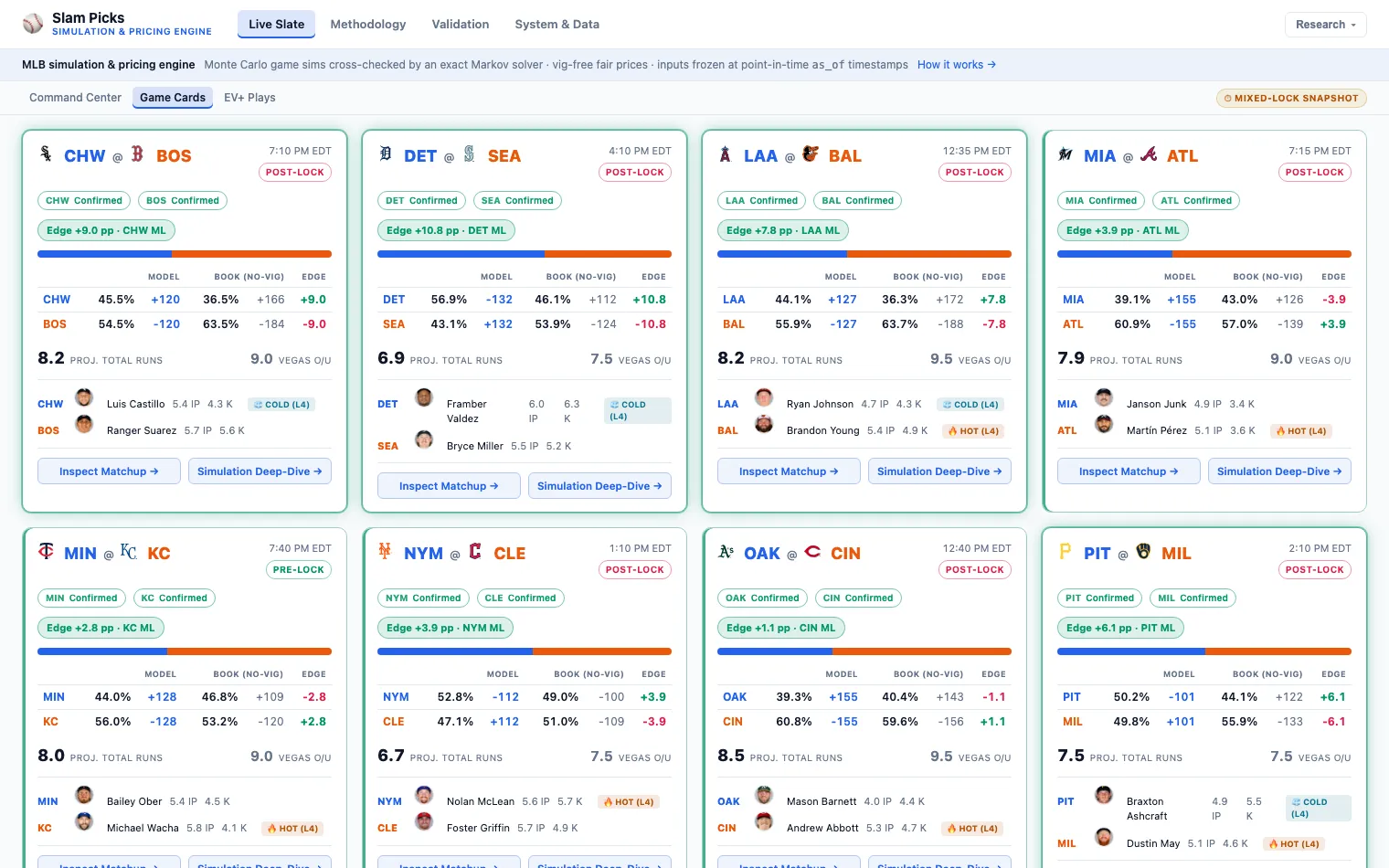This screenshot has height=868, width=1389.
Task: Click the Edge +9.0 pp CHW ML pill
Action: click(x=107, y=230)
